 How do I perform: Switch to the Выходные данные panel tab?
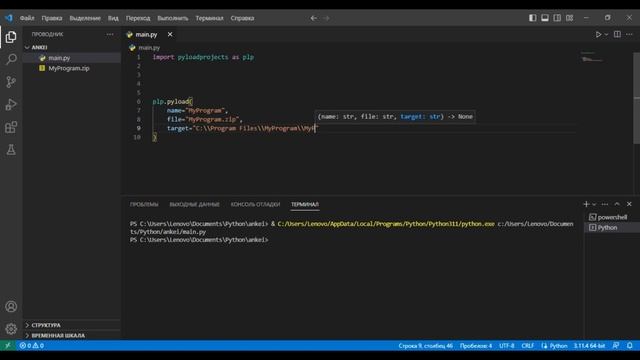194,204
